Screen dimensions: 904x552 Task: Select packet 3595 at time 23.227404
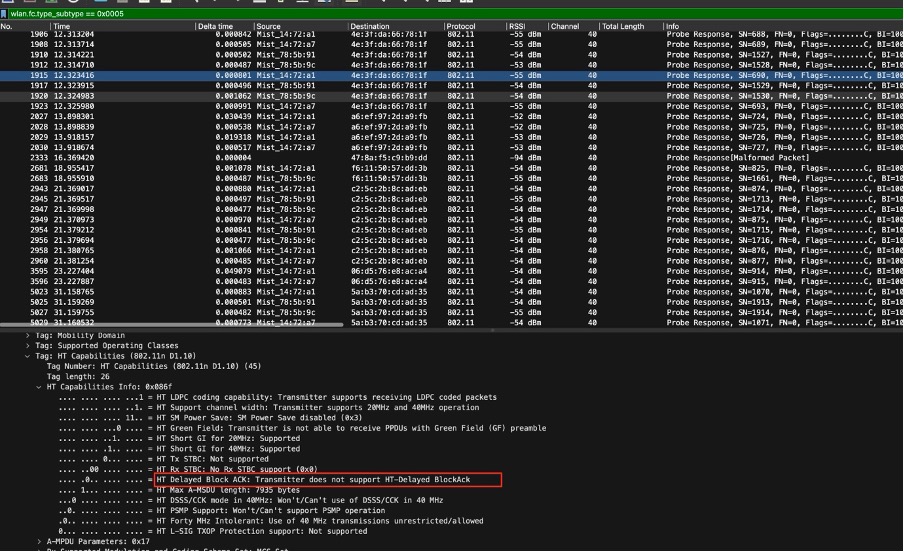452,271
